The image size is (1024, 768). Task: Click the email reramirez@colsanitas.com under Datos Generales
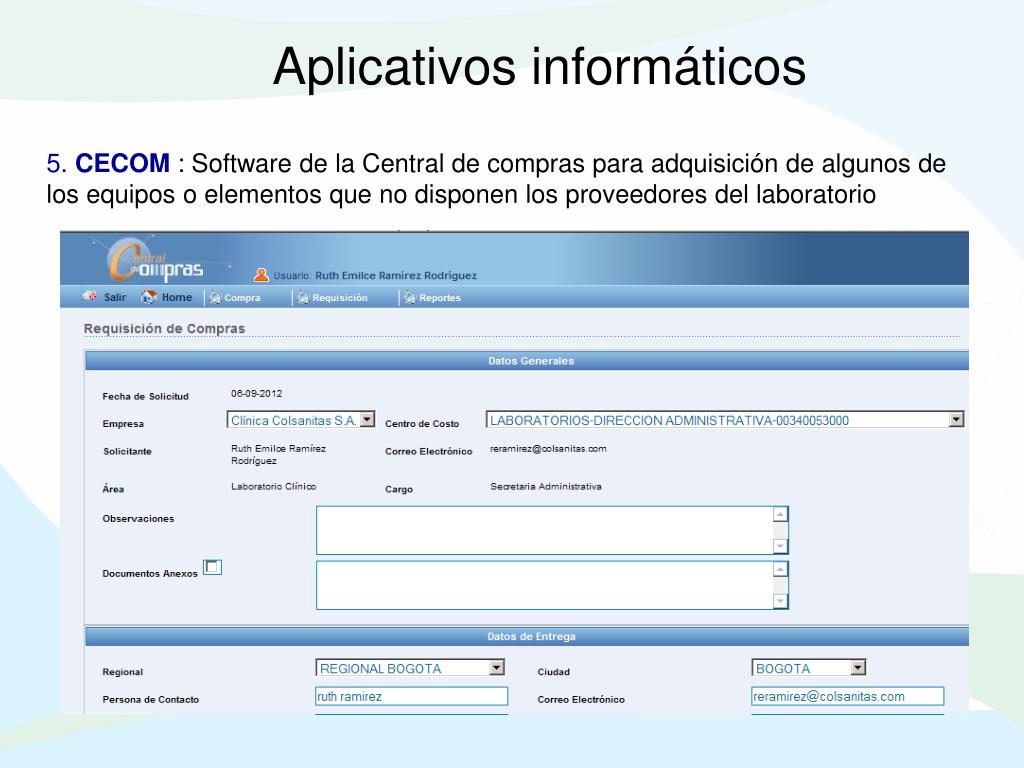coord(548,449)
